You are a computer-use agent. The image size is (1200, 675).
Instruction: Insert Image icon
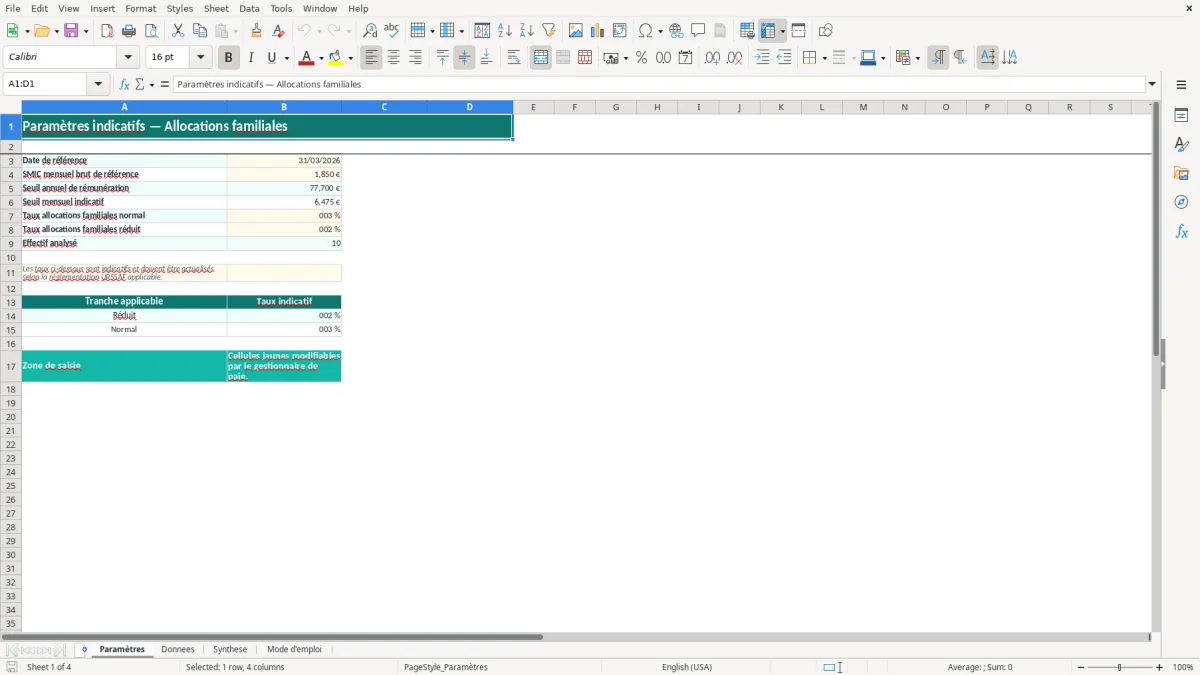click(x=576, y=31)
